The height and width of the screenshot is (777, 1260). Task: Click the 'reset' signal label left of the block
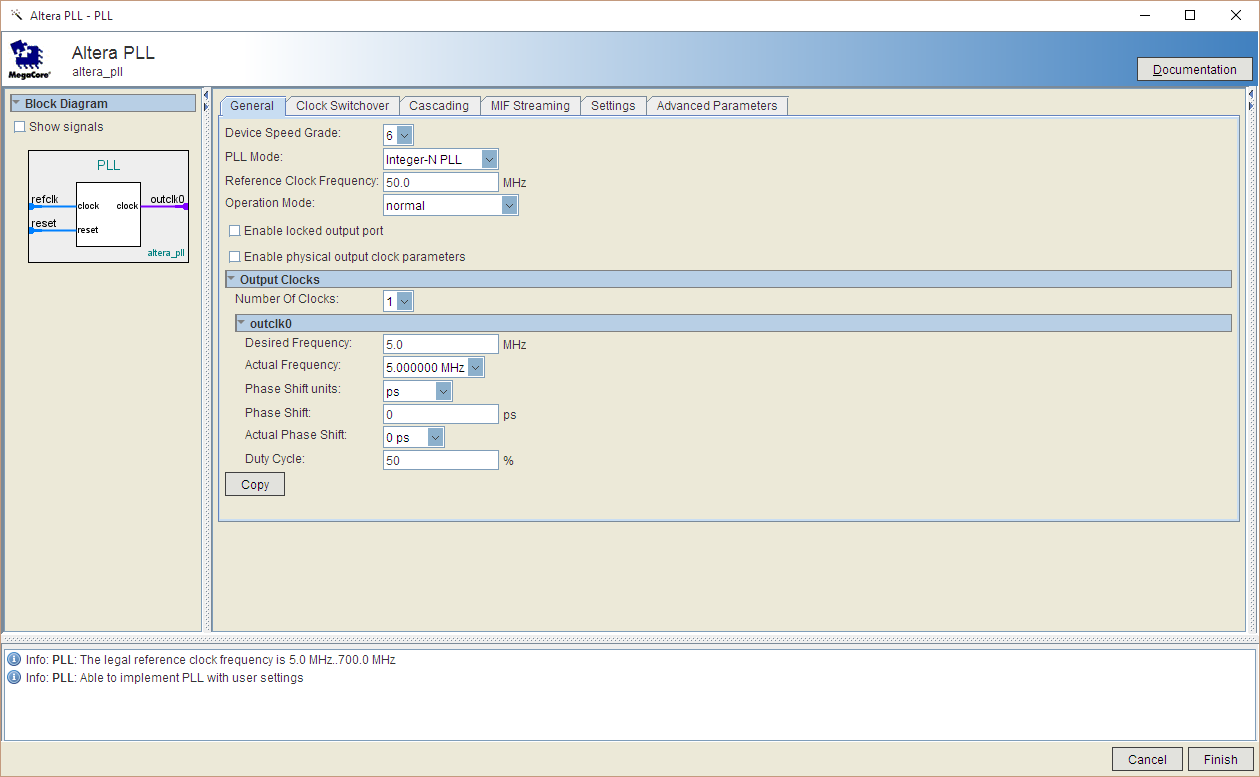(44, 223)
